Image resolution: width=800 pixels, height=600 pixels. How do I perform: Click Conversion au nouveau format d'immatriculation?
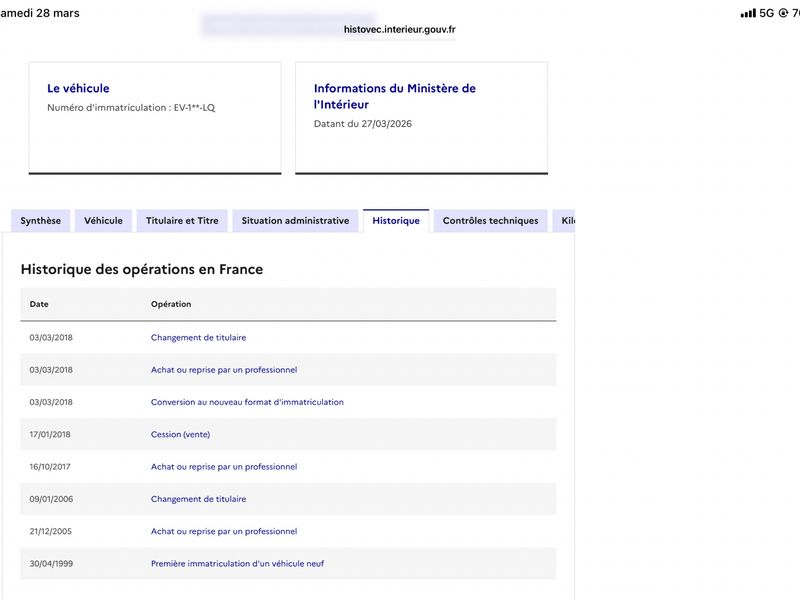pos(247,402)
